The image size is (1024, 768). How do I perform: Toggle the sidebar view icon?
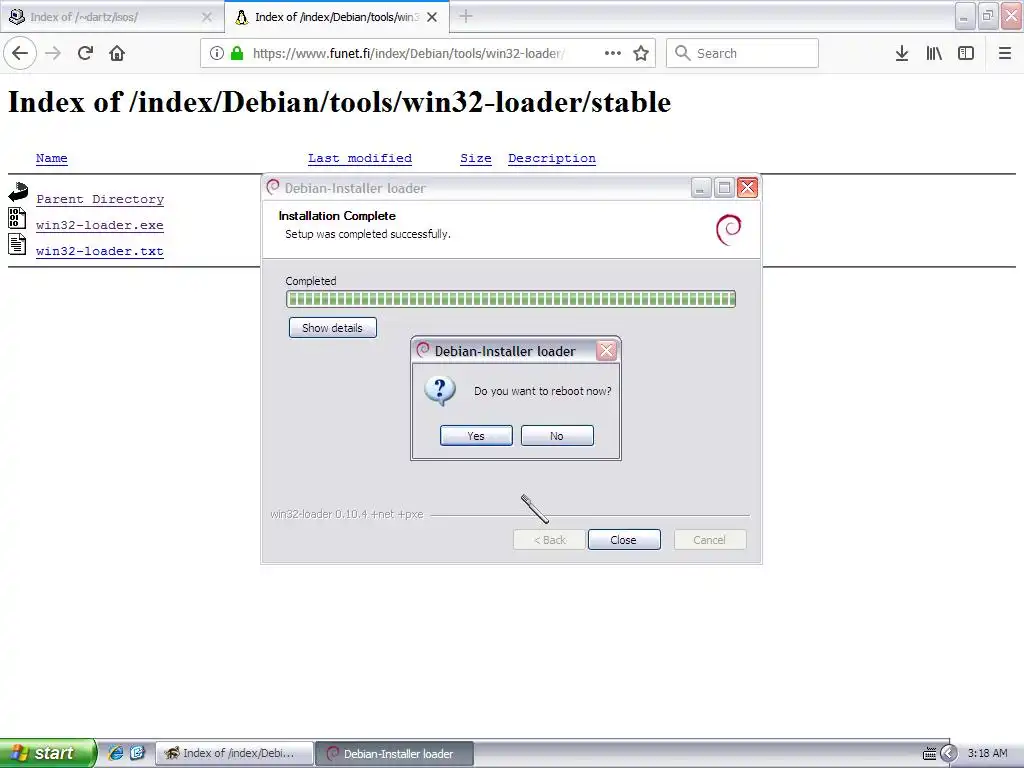click(966, 53)
